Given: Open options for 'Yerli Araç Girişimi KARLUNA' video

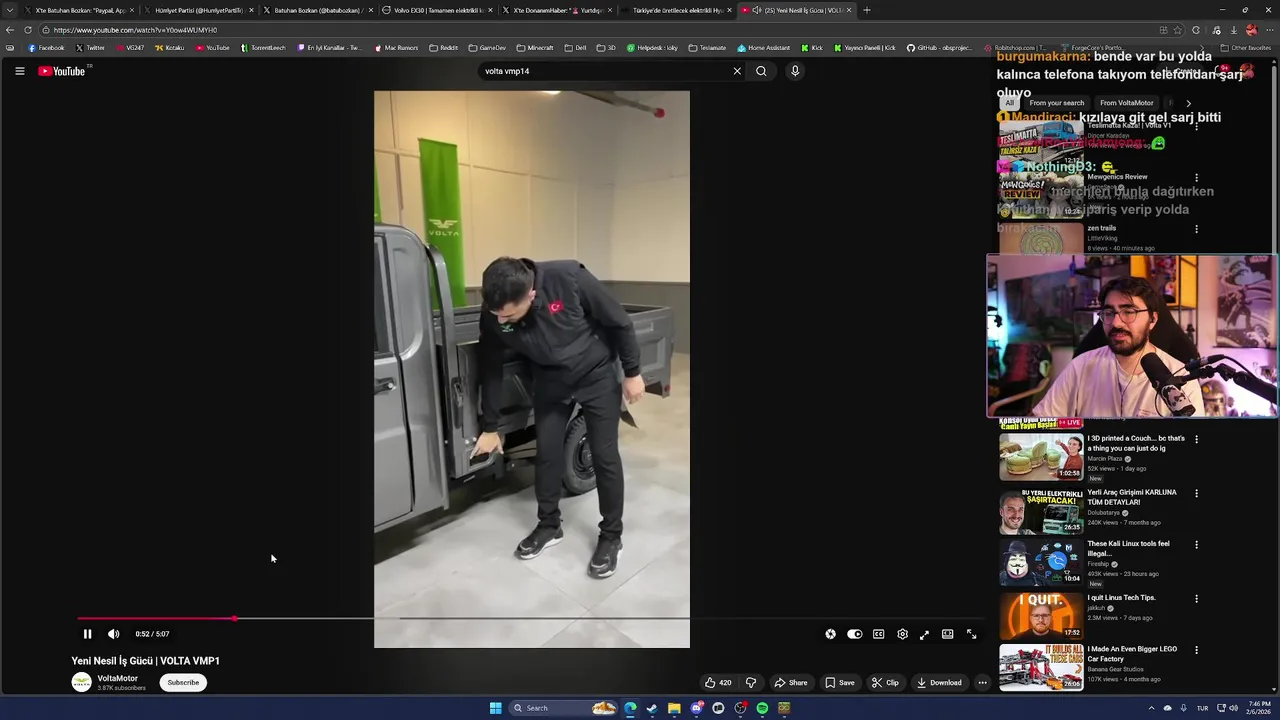Looking at the screenshot, I should 1196,493.
